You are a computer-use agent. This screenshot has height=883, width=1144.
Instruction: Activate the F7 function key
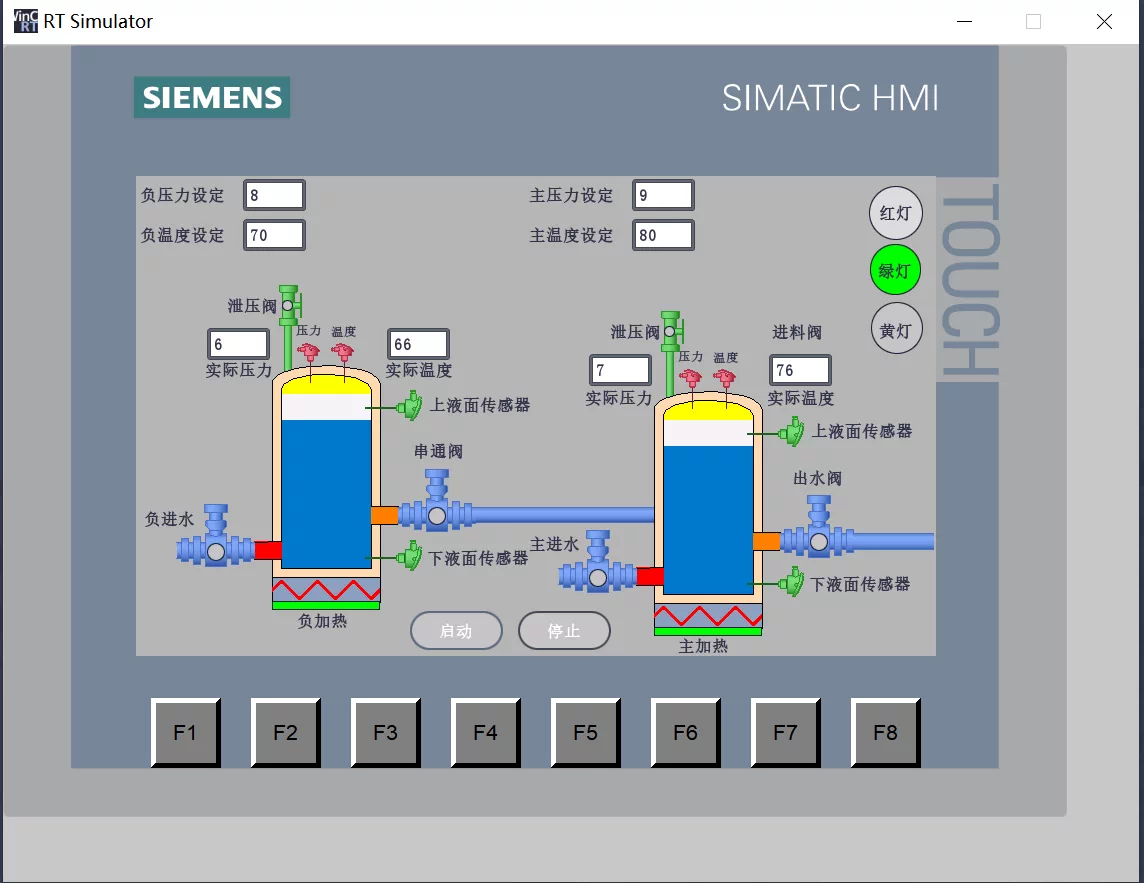point(785,733)
